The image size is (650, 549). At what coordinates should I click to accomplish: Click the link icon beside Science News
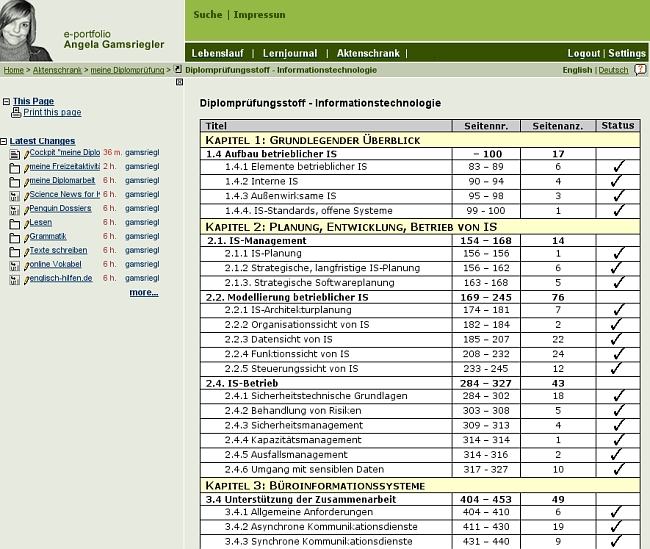click(x=15, y=195)
